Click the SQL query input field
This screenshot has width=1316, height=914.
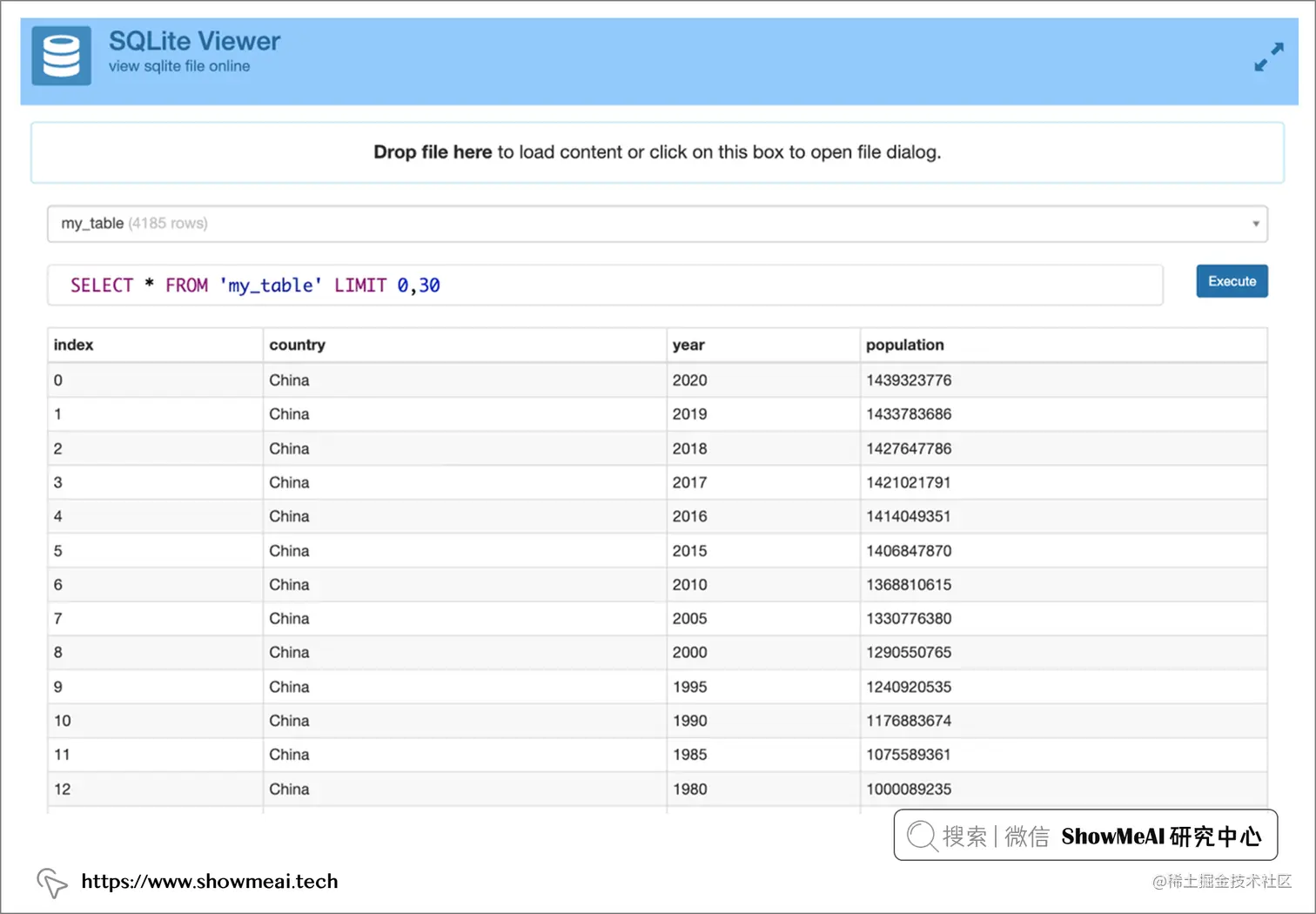pos(605,286)
